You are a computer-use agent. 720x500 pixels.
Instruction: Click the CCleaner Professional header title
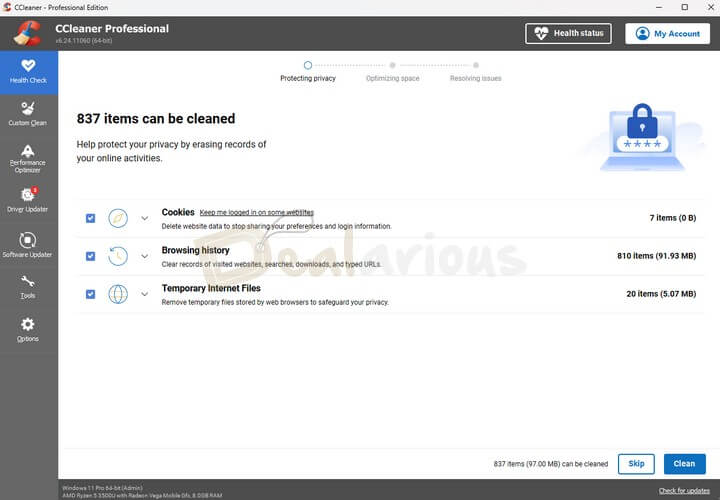(x=112, y=28)
